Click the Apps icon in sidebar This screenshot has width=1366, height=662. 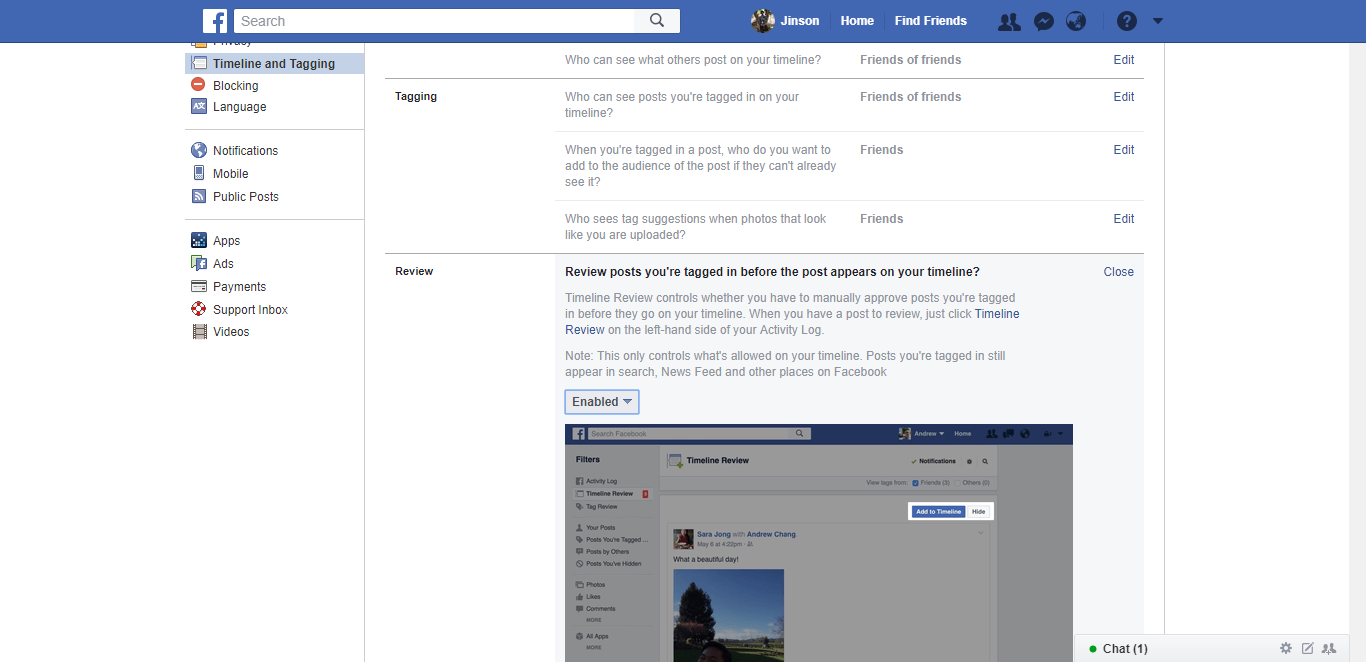[x=198, y=240]
